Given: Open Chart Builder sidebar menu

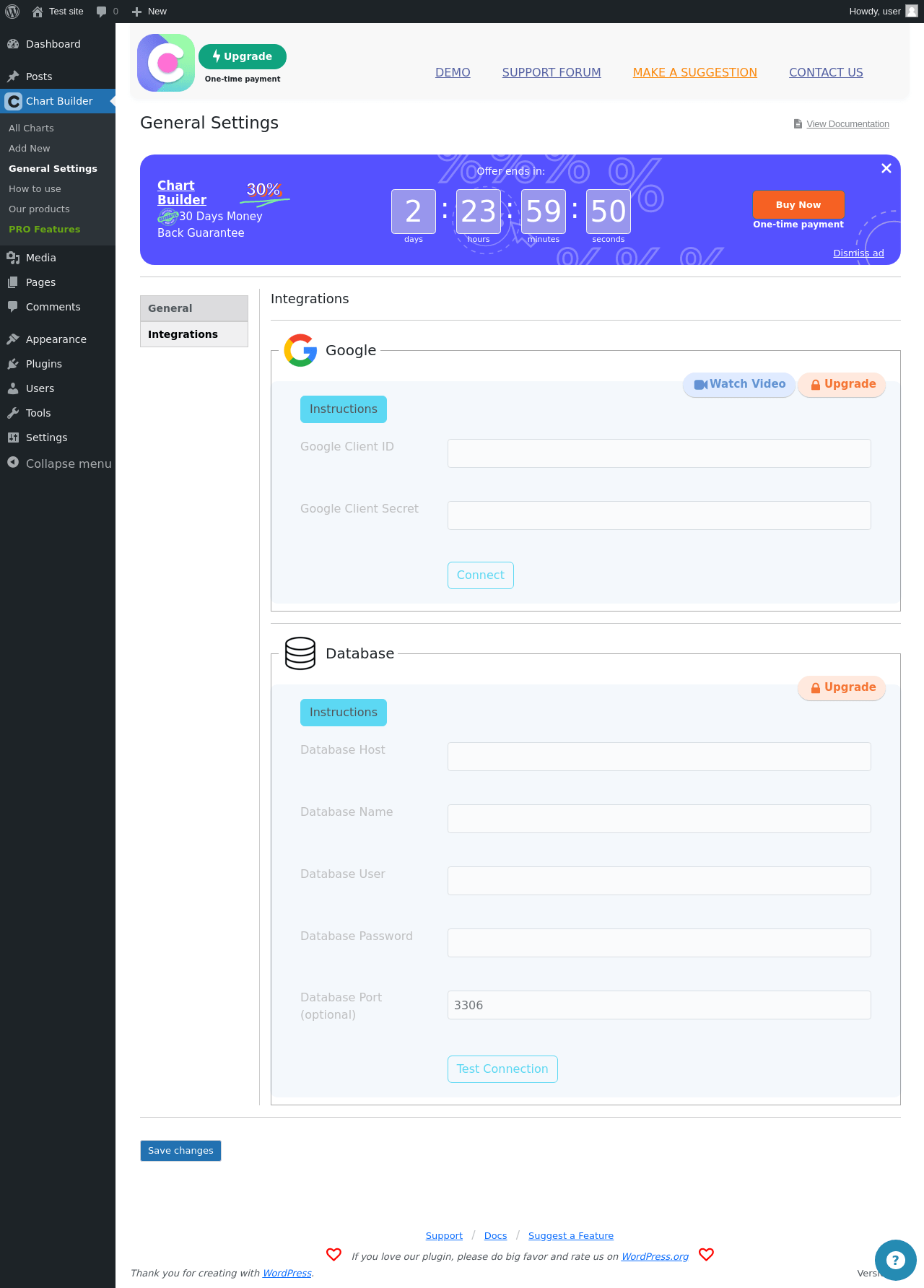Looking at the screenshot, I should (58, 101).
